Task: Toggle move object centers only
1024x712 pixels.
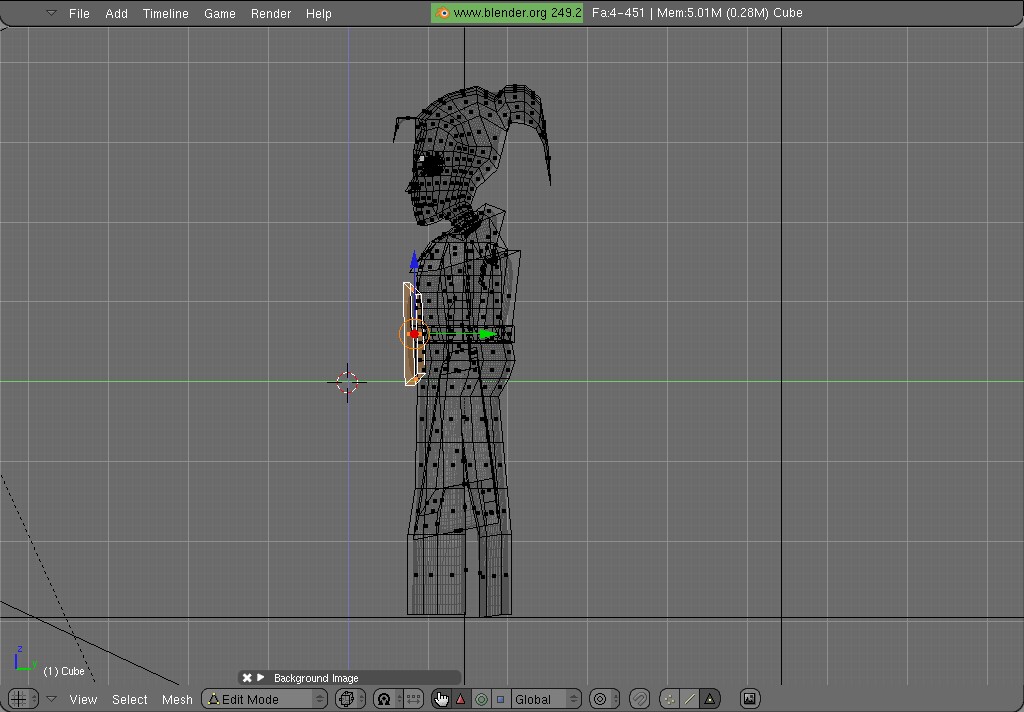Action: [x=413, y=699]
